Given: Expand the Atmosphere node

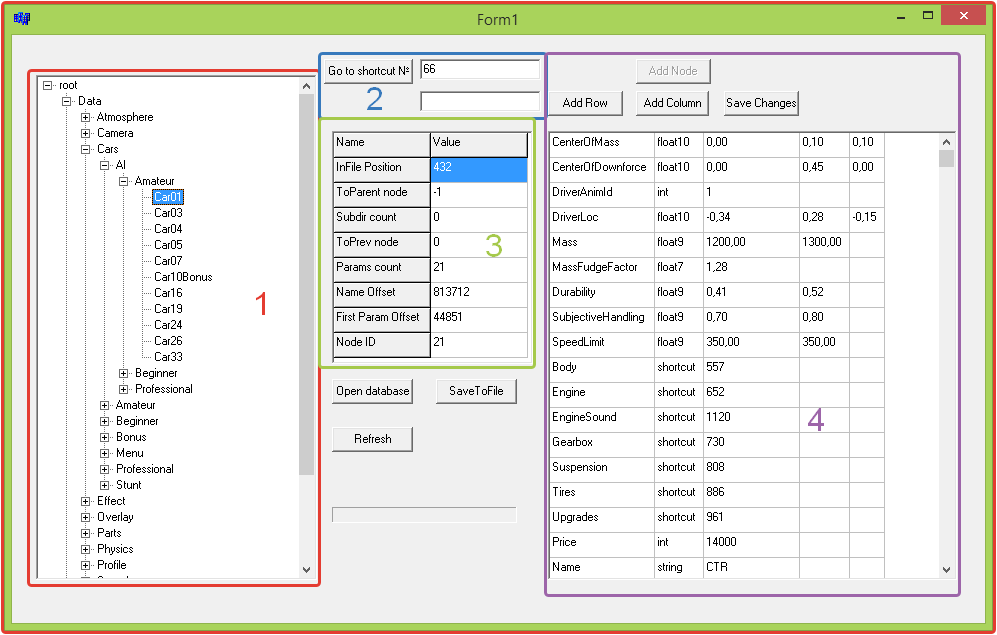Looking at the screenshot, I should tap(85, 117).
